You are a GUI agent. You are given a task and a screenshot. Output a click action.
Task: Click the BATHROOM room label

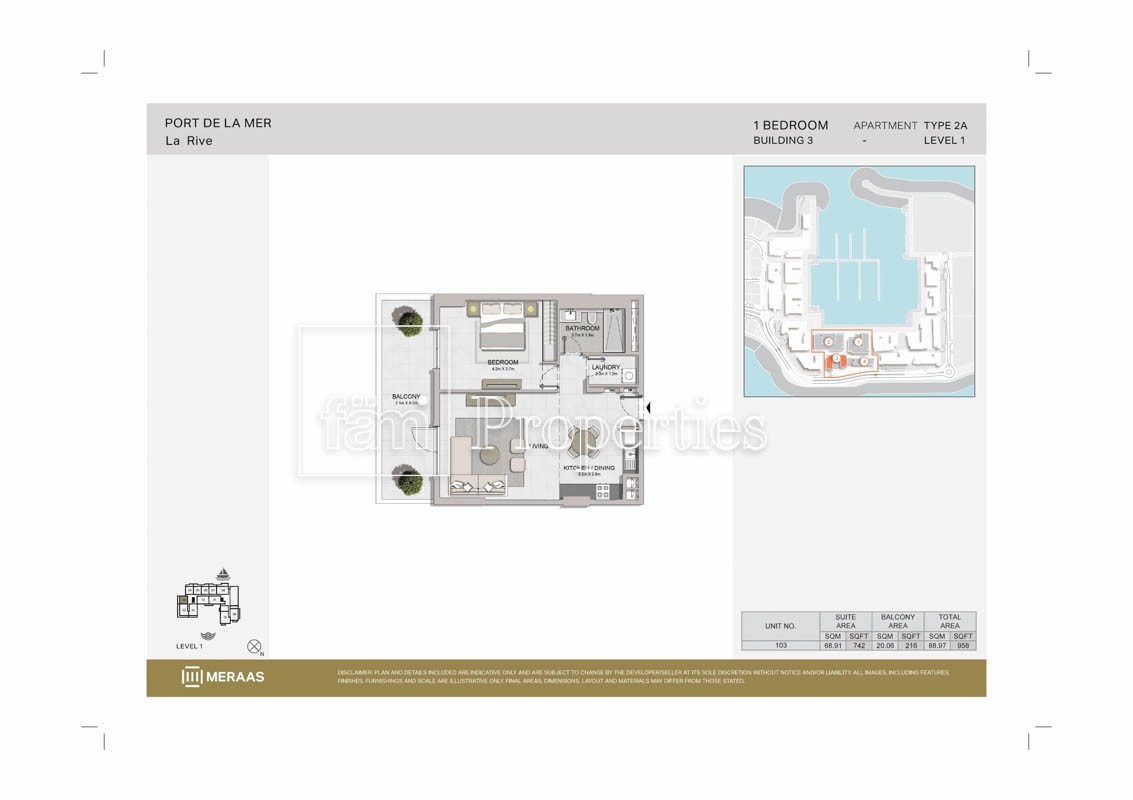click(582, 328)
